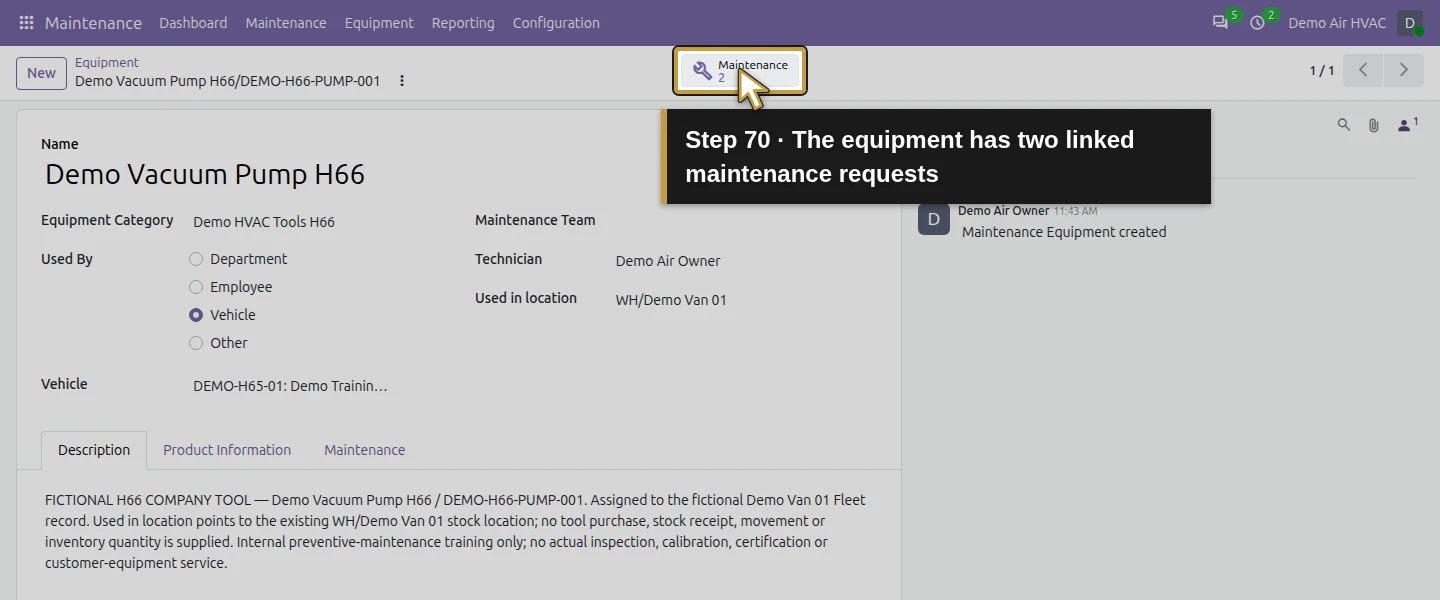This screenshot has width=1440, height=600.
Task: Show followers person icon
Action: tap(1408, 125)
